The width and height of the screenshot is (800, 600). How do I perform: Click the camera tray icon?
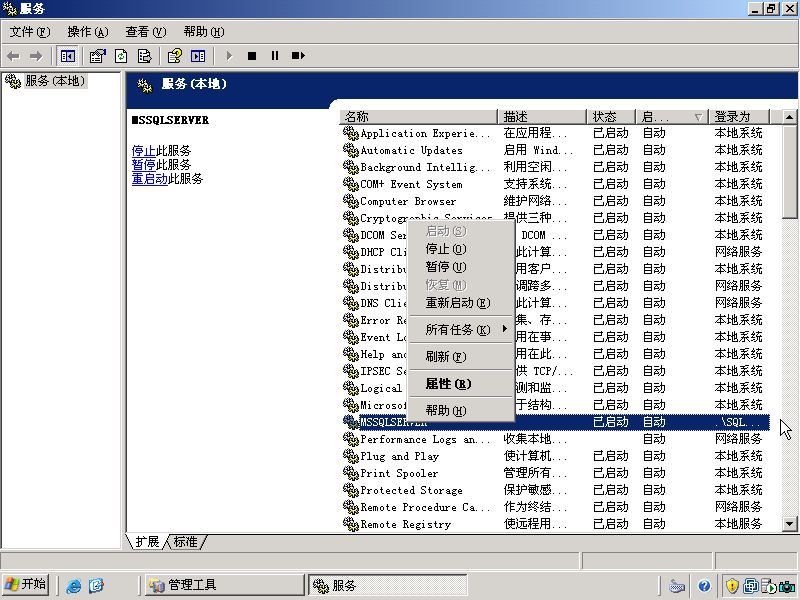coord(787,587)
